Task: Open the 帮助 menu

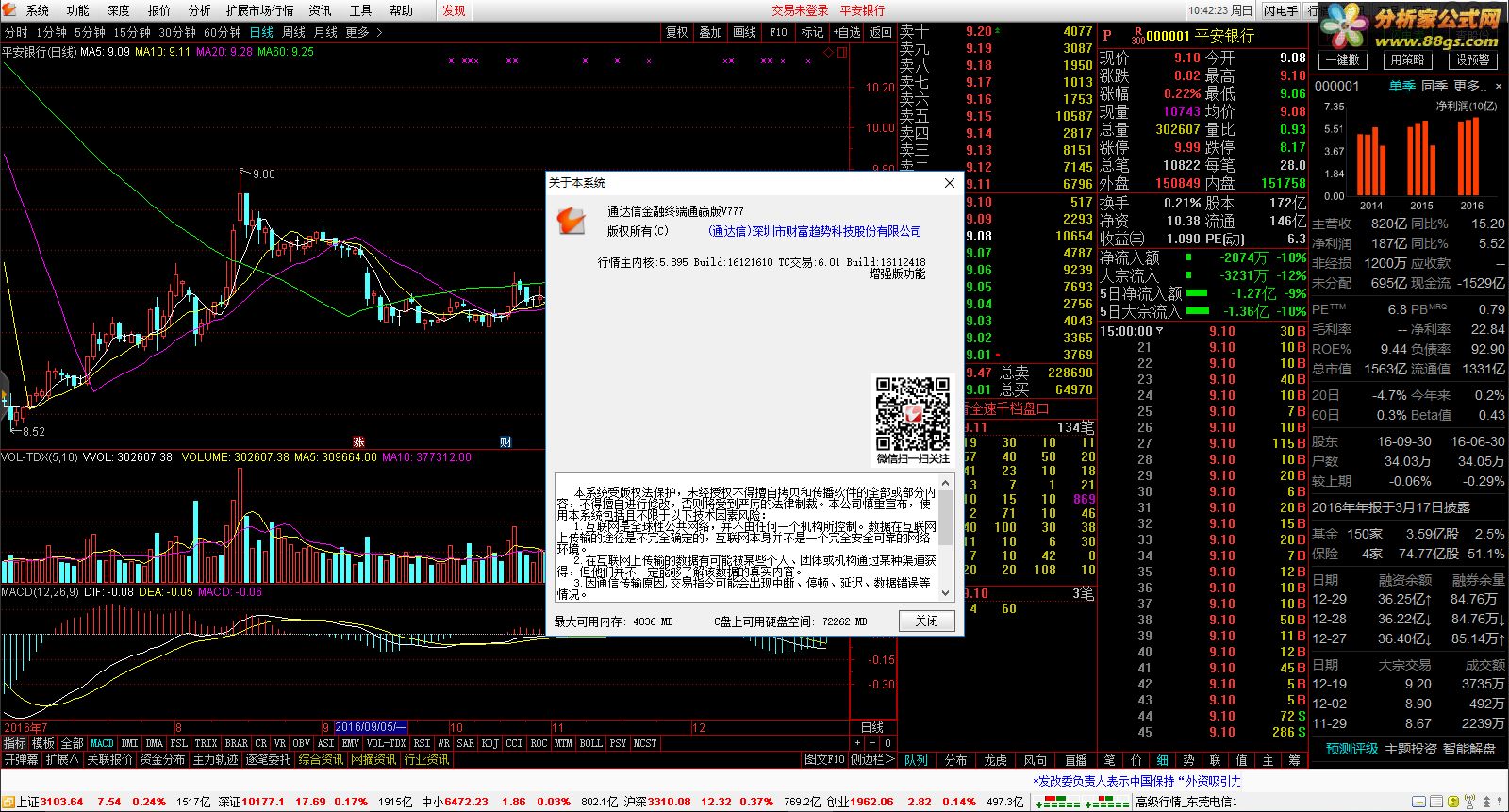Action: coord(401,10)
